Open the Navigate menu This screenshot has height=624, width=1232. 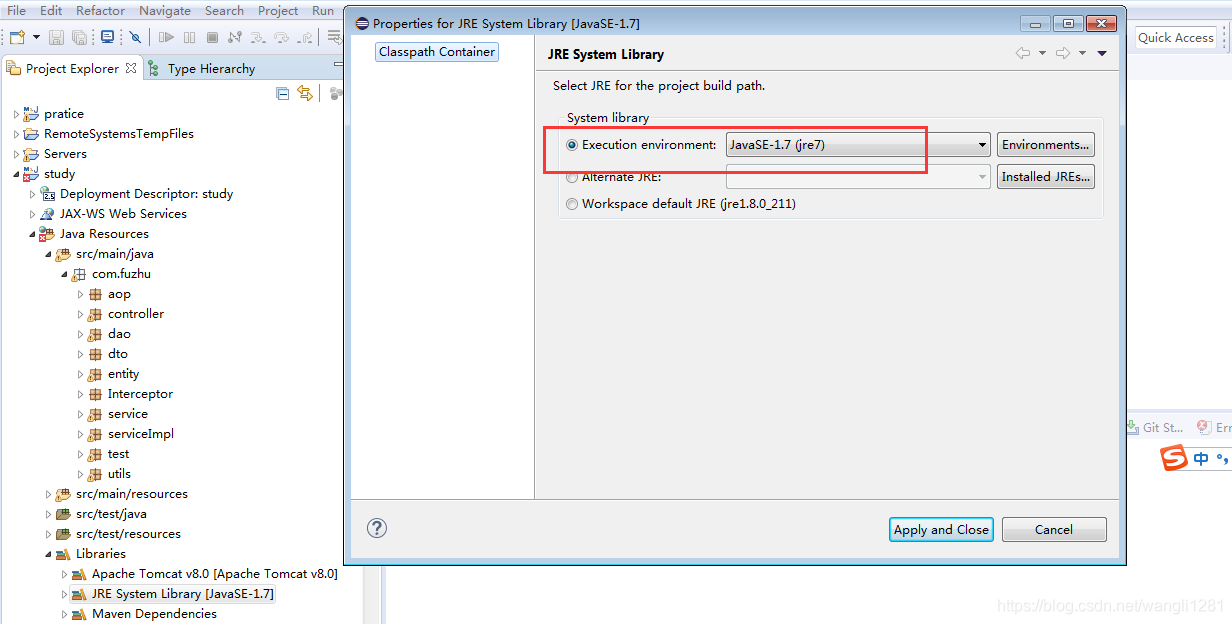165,10
